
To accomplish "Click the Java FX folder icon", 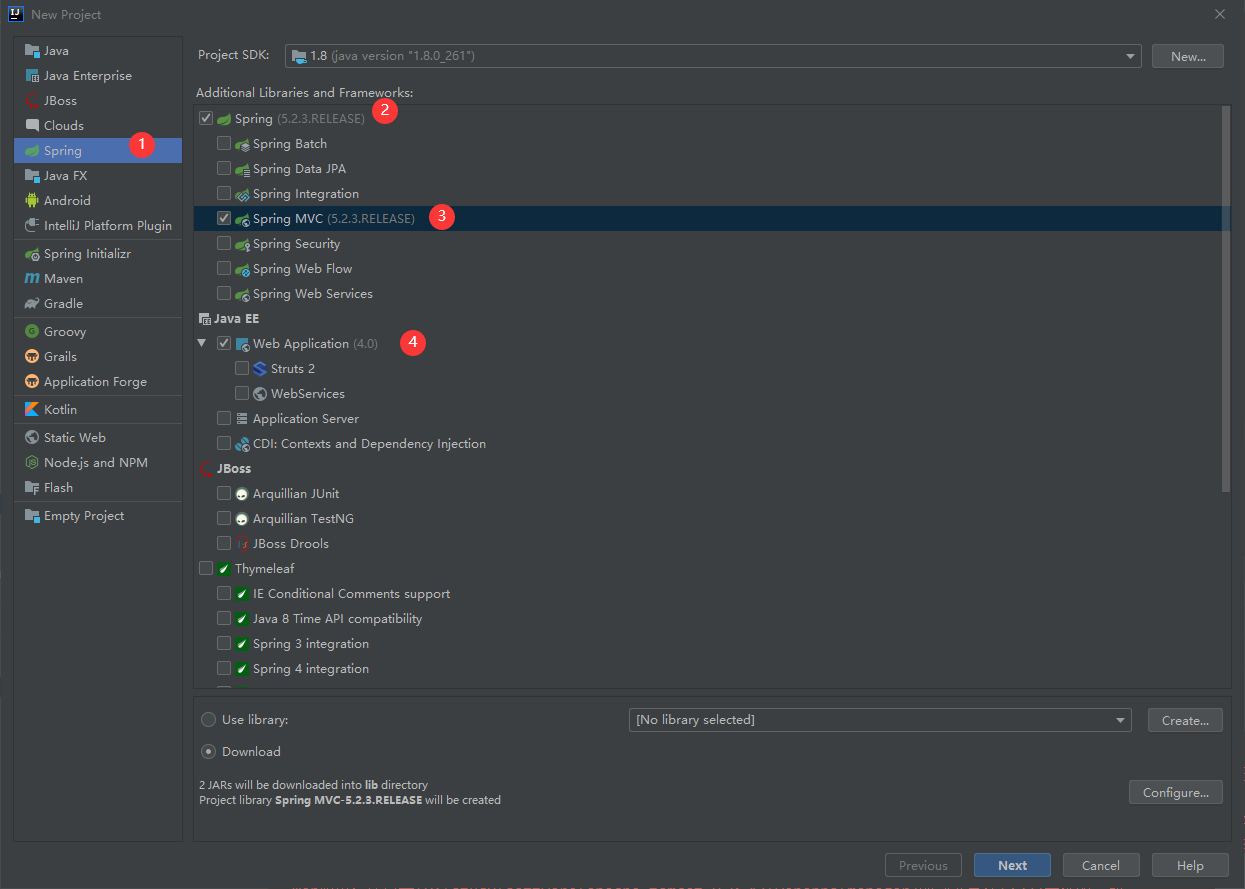I will [32, 175].
